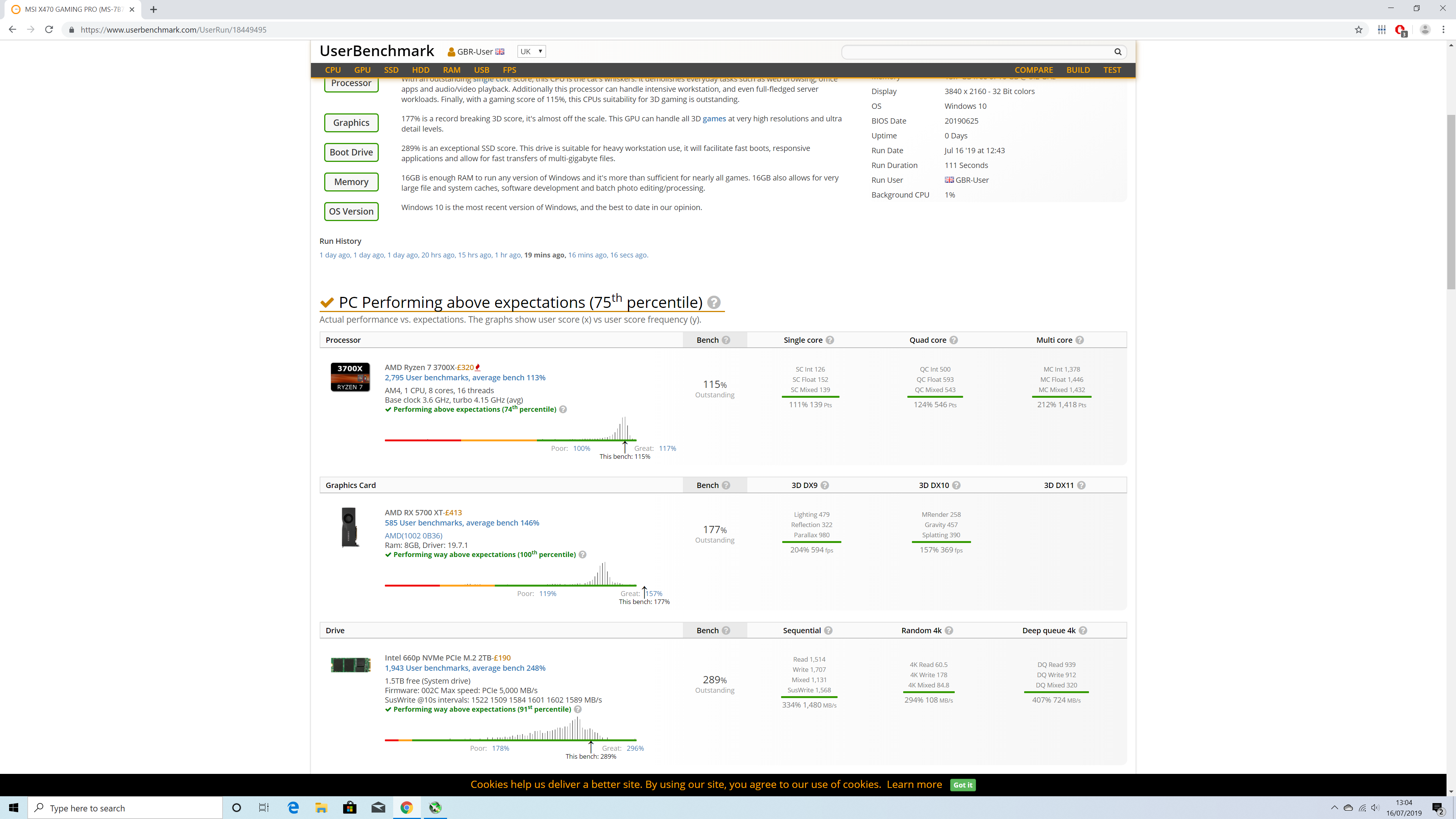Open Mail app from the taskbar
This screenshot has width=1456, height=819.
pos(378,808)
